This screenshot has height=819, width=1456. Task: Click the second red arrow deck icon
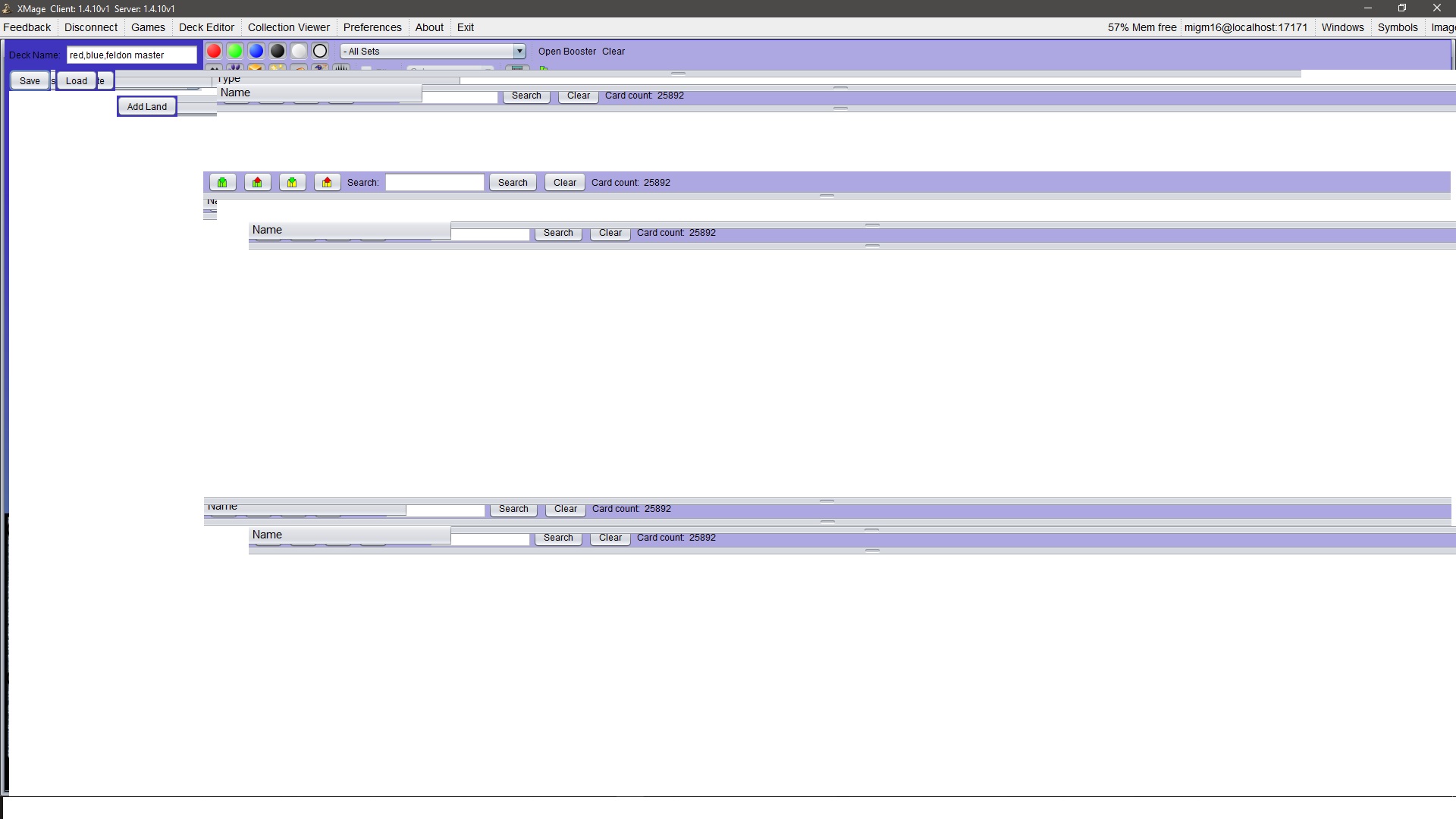[327, 183]
